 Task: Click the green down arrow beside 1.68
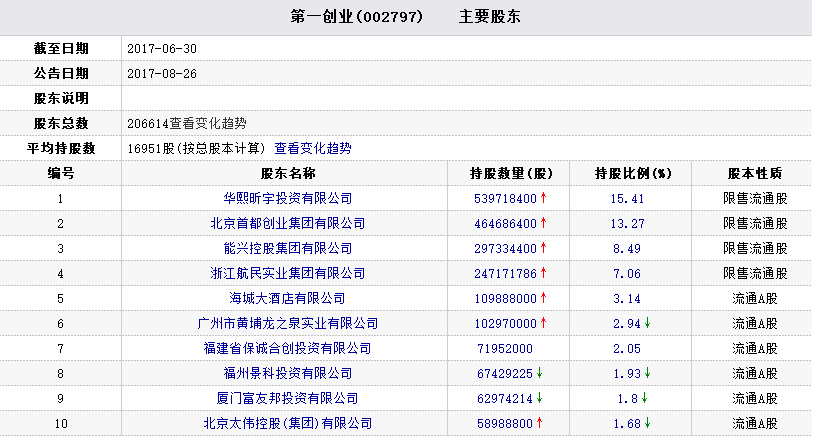click(x=648, y=423)
